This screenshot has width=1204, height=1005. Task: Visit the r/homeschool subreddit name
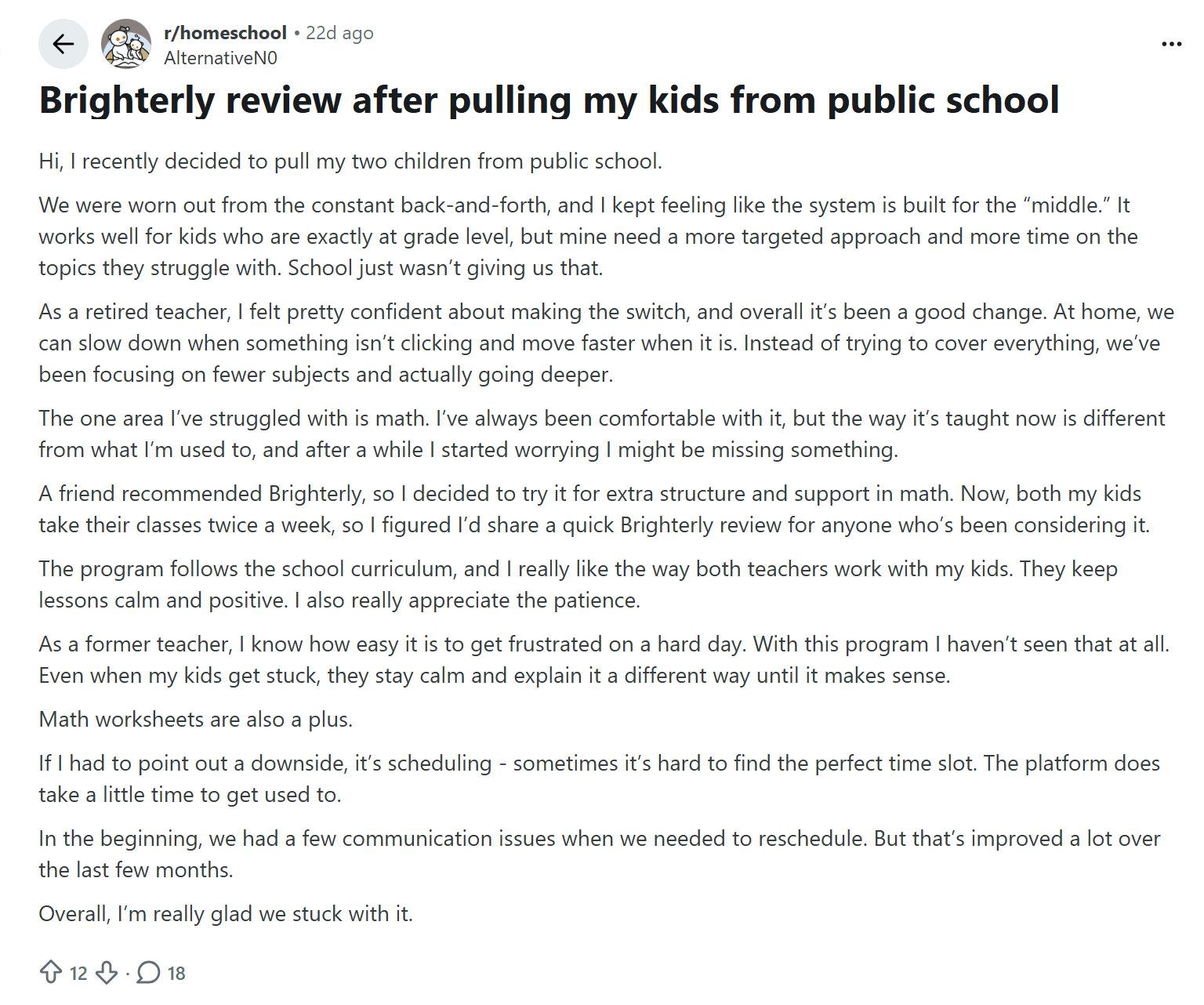(225, 32)
